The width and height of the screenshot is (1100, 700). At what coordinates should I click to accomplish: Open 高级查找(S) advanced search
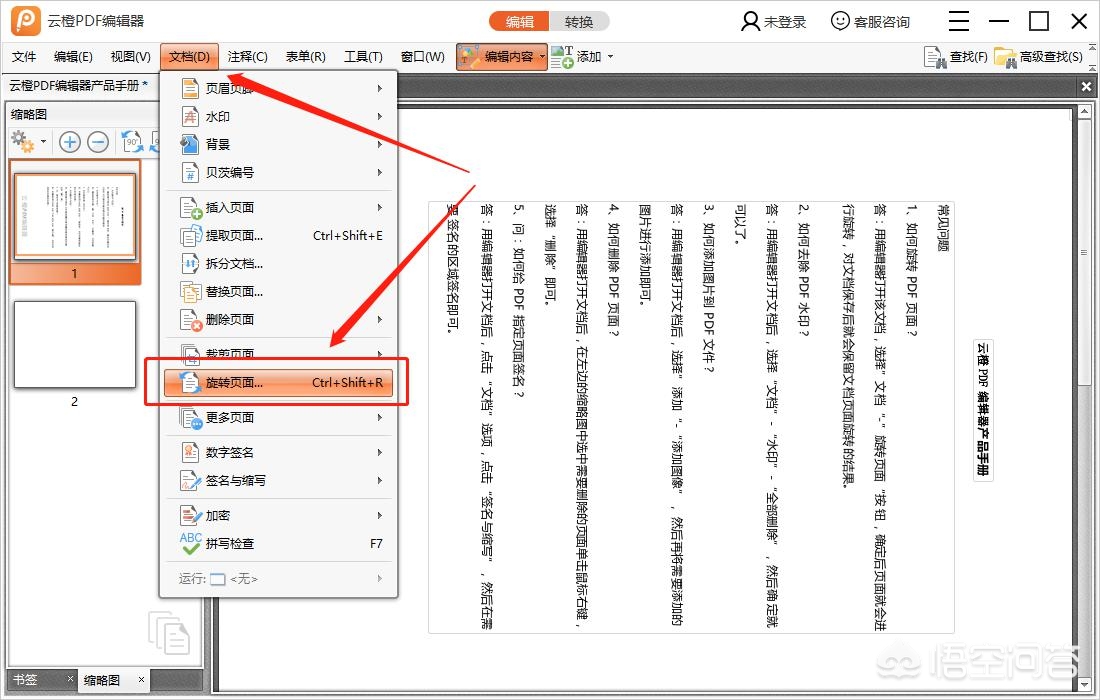pos(1038,57)
